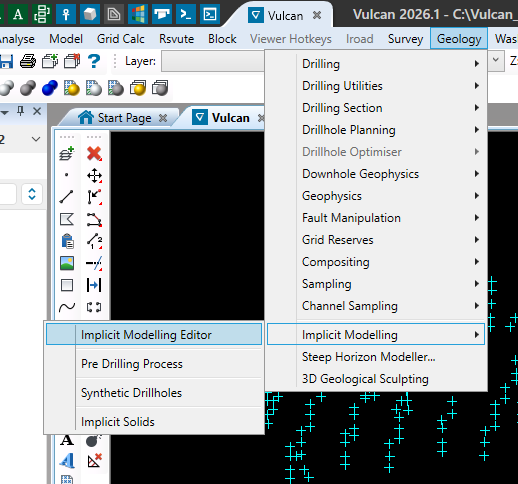
Task: Open the Sampling submenu
Action: [x=376, y=284]
